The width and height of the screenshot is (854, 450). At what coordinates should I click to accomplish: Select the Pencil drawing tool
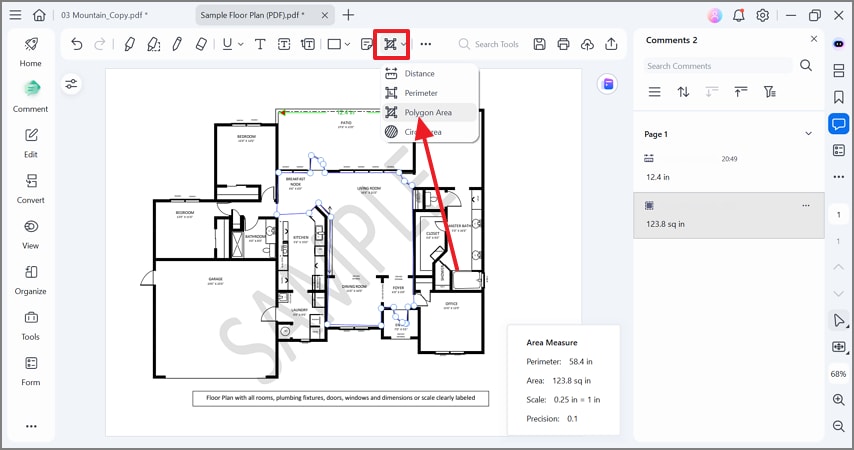tap(177, 44)
